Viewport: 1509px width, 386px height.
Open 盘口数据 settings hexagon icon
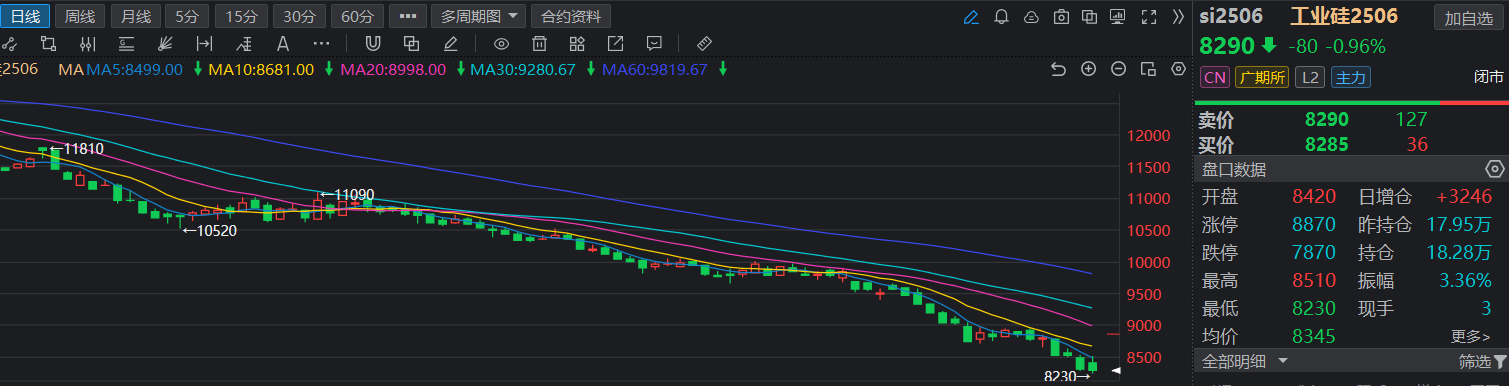click(1495, 168)
